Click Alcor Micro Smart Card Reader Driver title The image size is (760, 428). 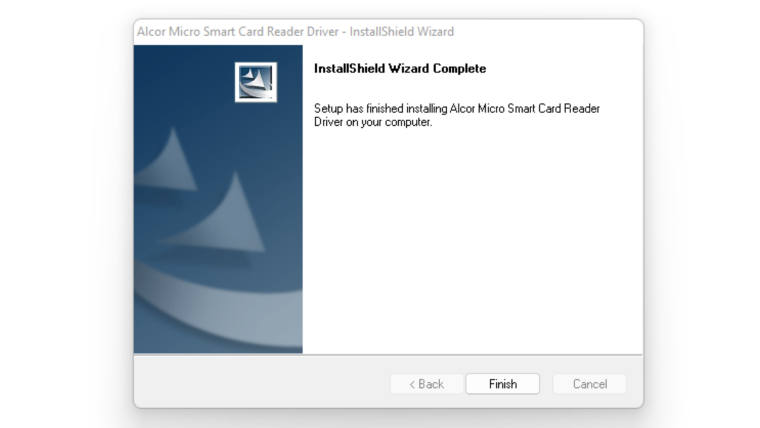click(x=238, y=32)
